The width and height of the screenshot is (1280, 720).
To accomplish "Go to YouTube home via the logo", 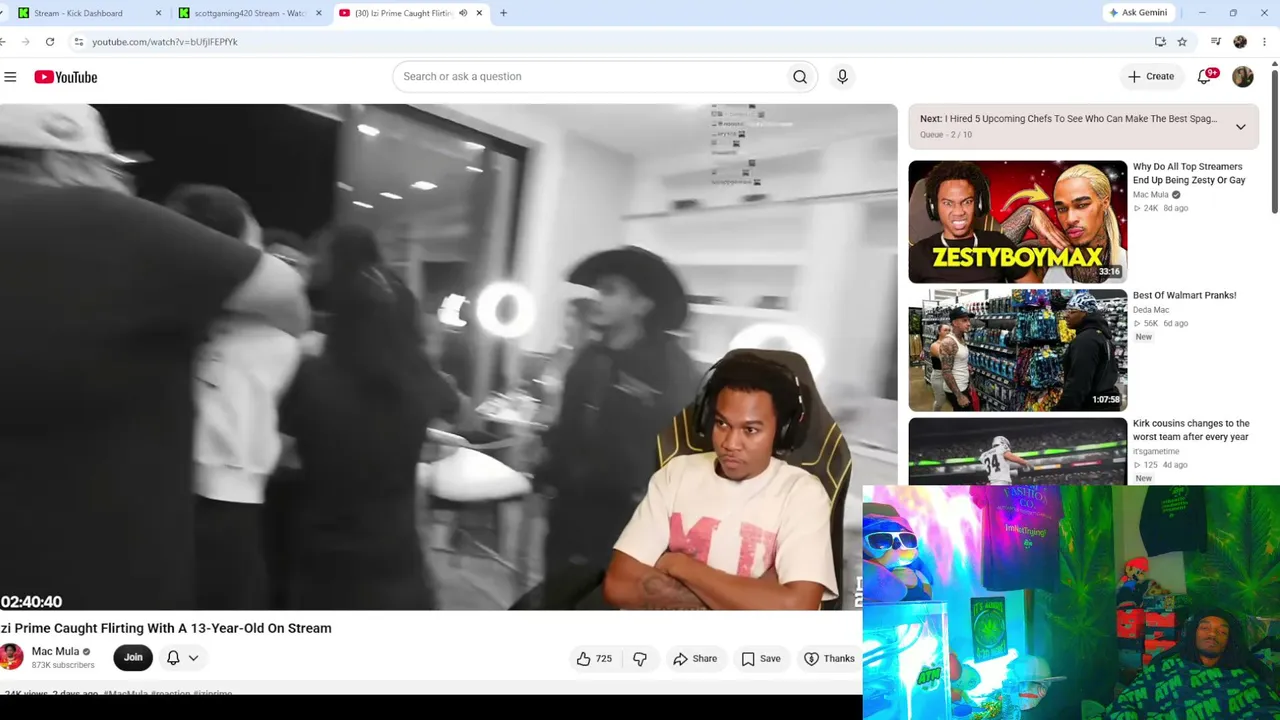I will tap(66, 77).
